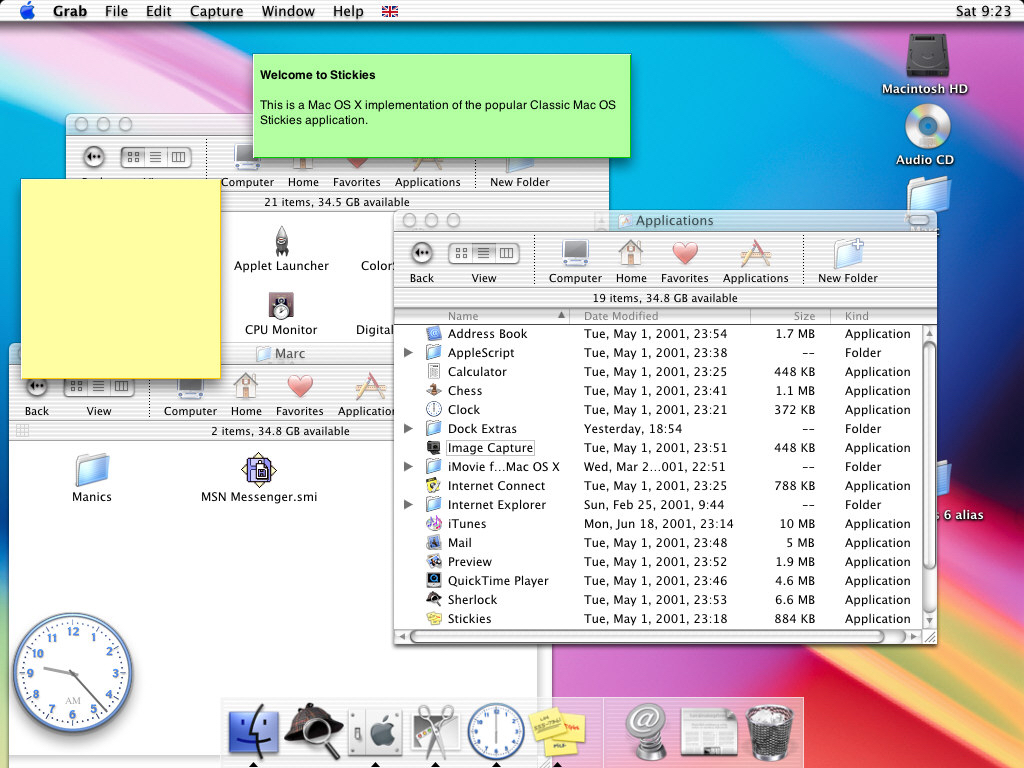Open the Audio CD desktop icon
Viewport: 1024px width, 768px height.
926,128
